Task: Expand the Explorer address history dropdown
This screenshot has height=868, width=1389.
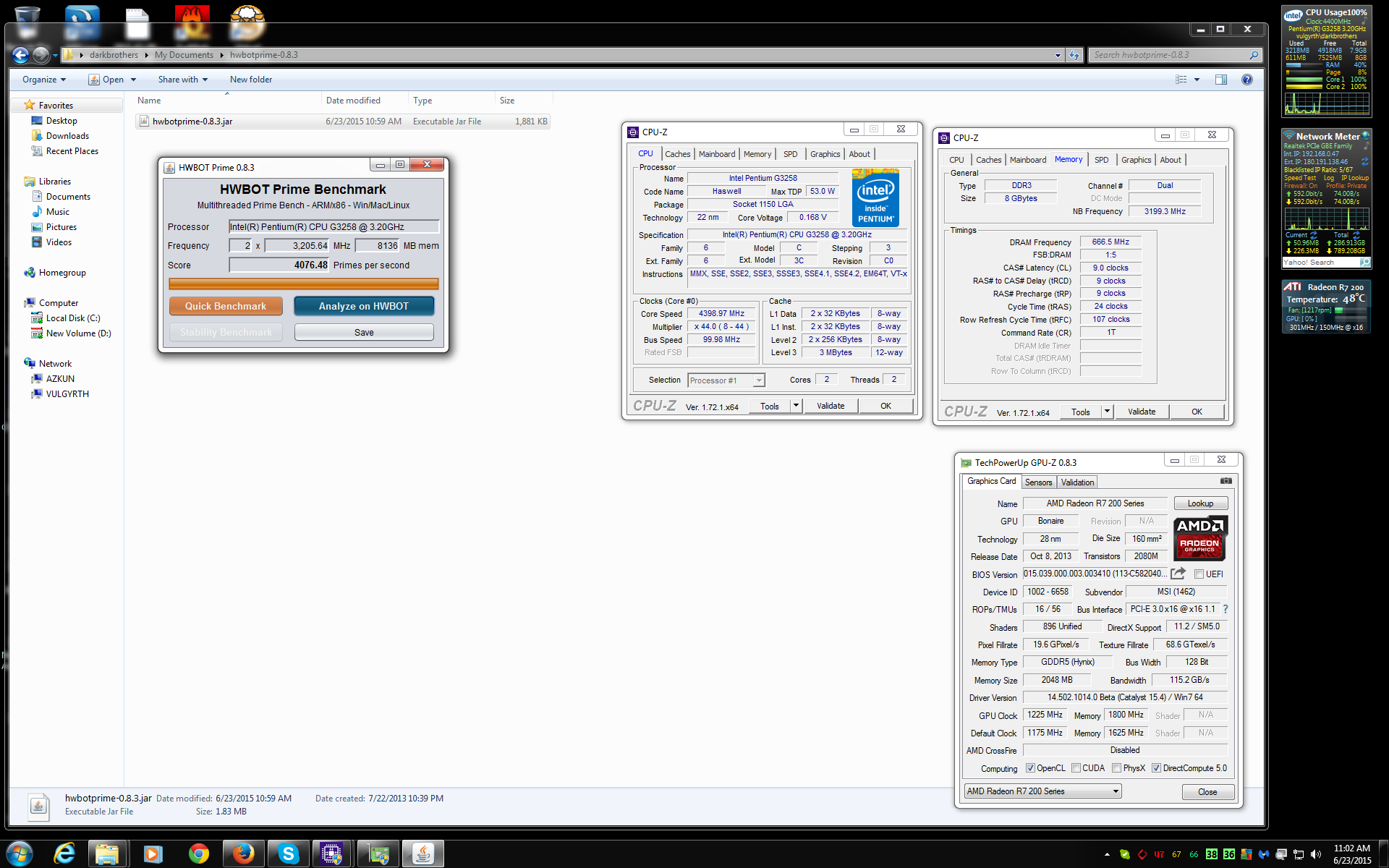Action: pos(1058,55)
